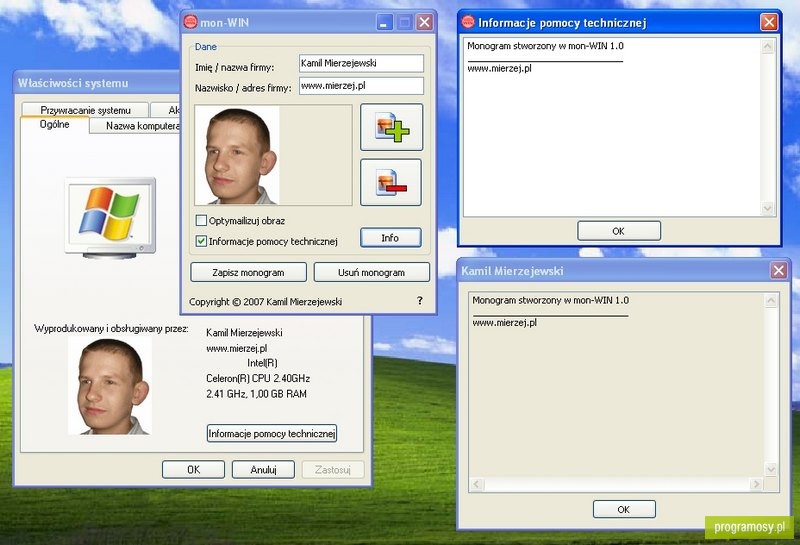
Task: Click the portrait preview in mon-WIN
Action: point(237,155)
